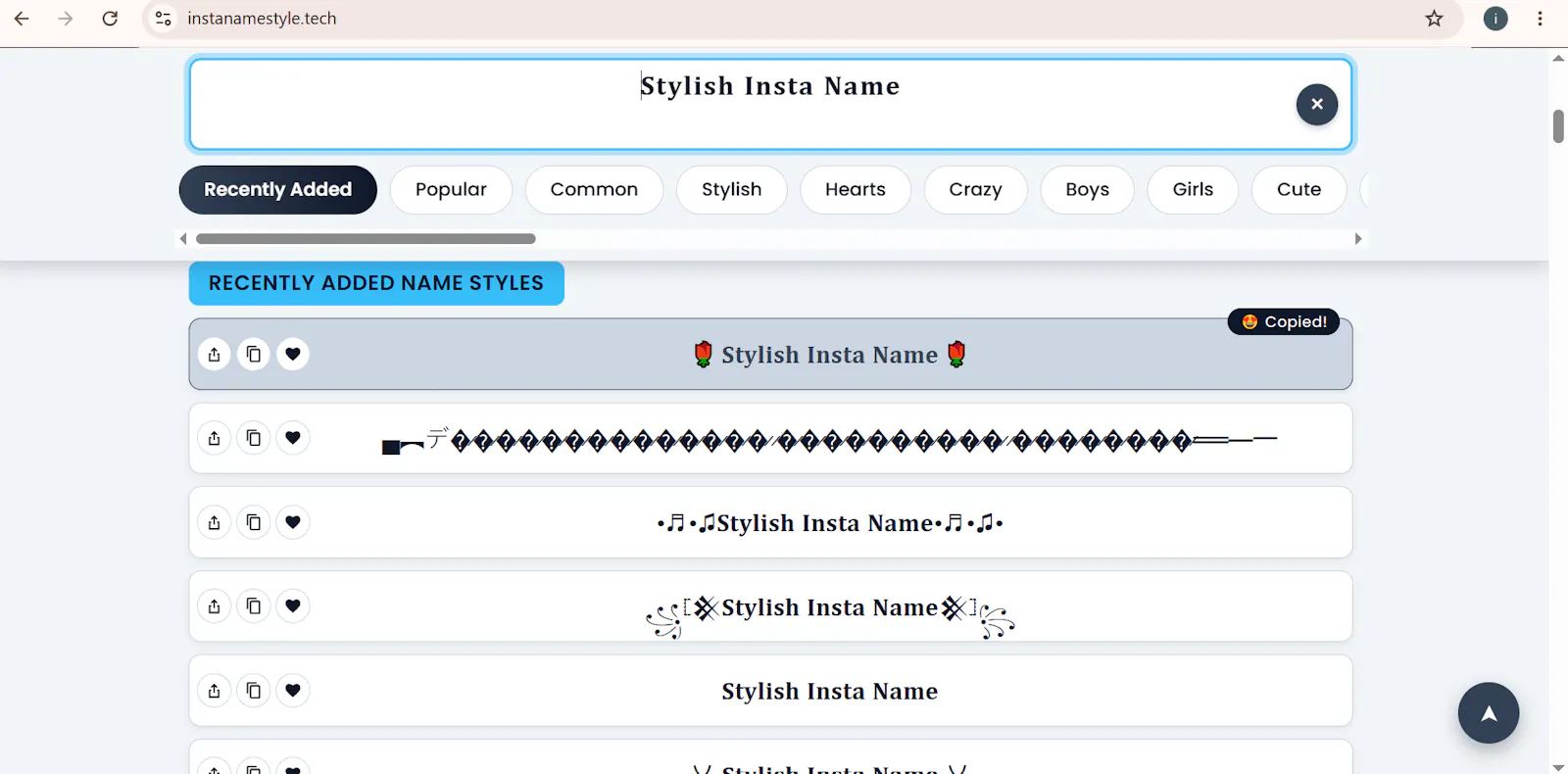
Task: Reload the instanamestyle.tech page
Action: click(x=110, y=19)
